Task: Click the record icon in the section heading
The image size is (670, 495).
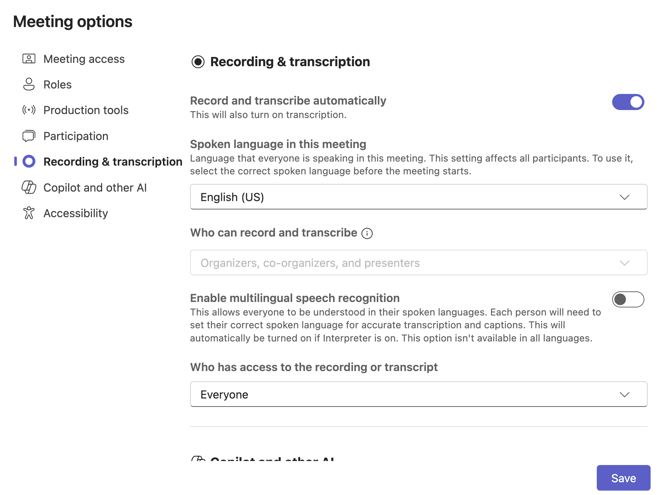Action: [x=198, y=62]
